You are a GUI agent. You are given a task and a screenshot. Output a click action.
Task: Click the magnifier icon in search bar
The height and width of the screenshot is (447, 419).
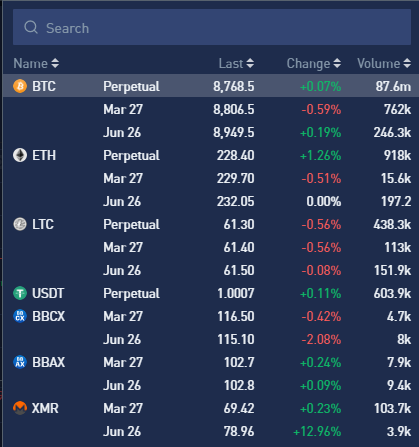(x=31, y=27)
